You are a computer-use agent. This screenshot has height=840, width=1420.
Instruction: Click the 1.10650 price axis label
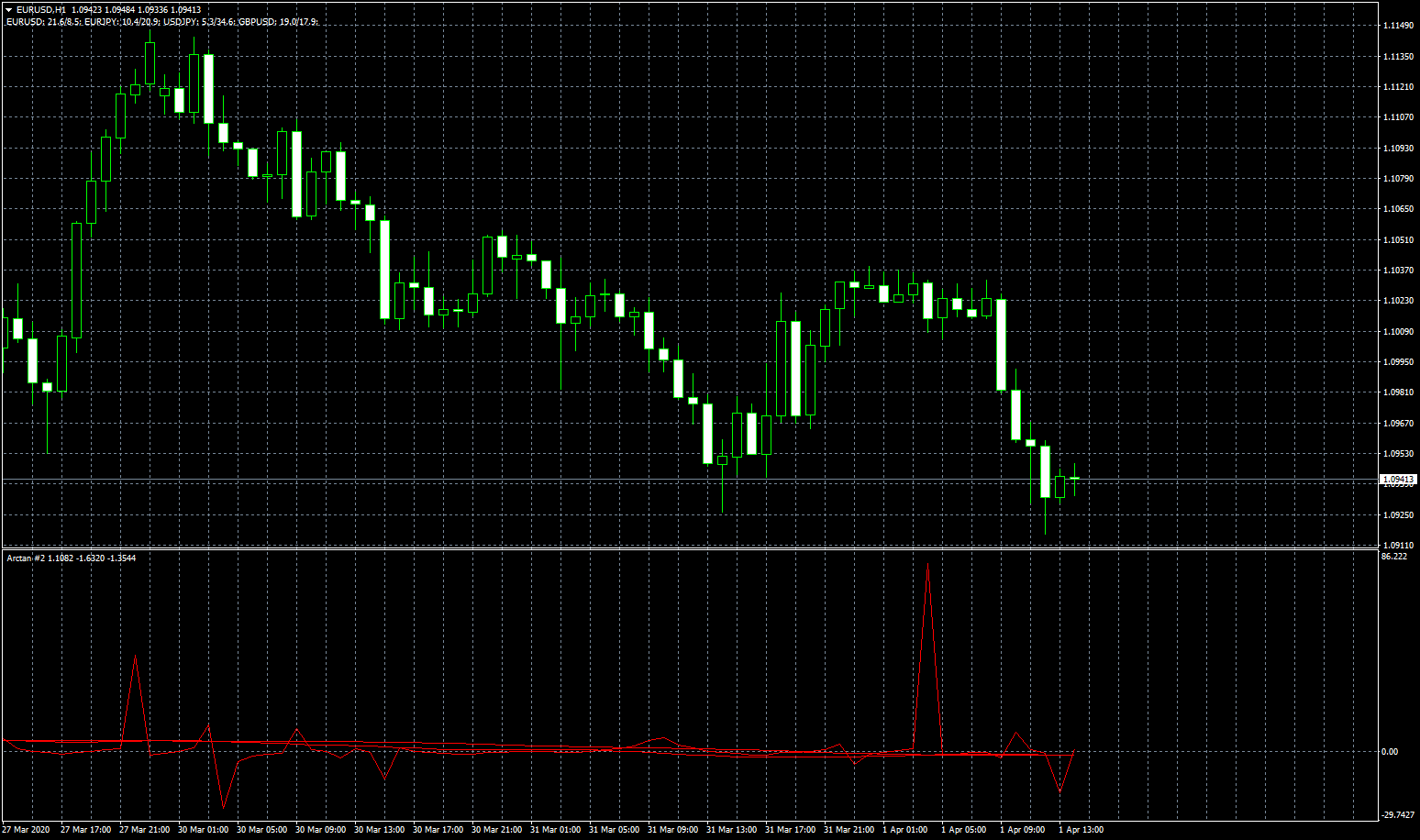click(x=1398, y=209)
